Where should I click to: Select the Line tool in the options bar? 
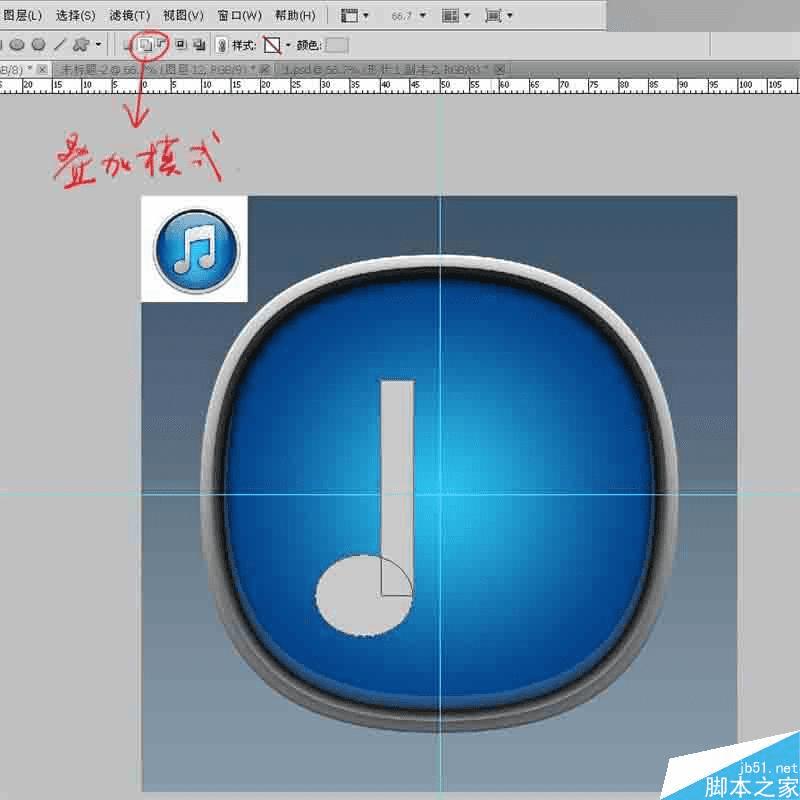59,44
